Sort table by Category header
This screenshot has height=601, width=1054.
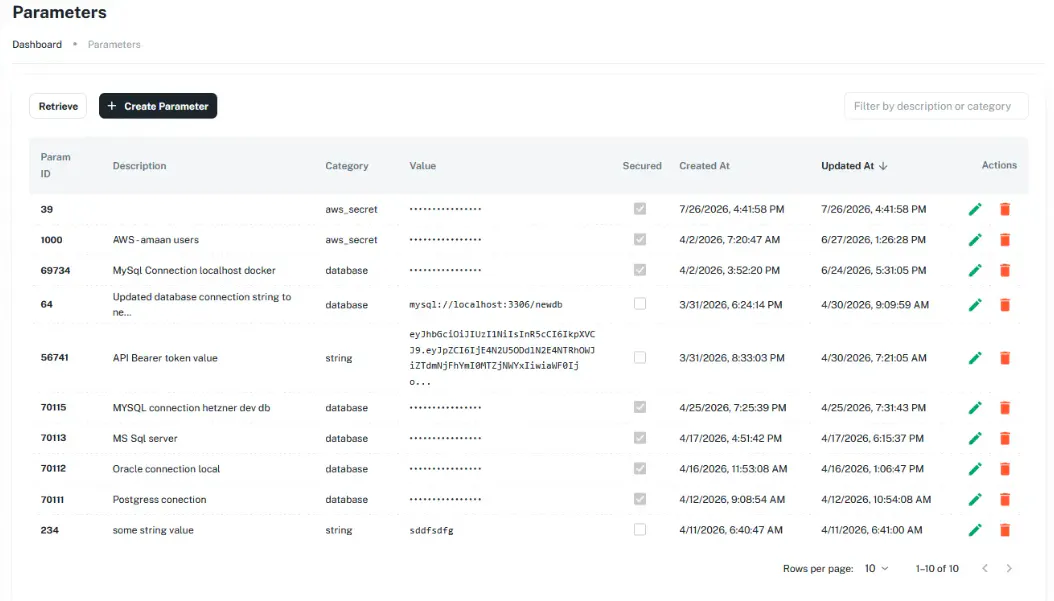[347, 165]
